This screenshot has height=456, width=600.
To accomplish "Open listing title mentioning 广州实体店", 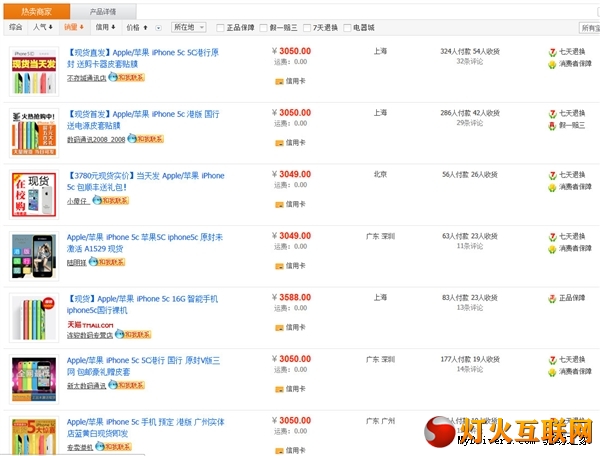I will pyautogui.click(x=145, y=428).
